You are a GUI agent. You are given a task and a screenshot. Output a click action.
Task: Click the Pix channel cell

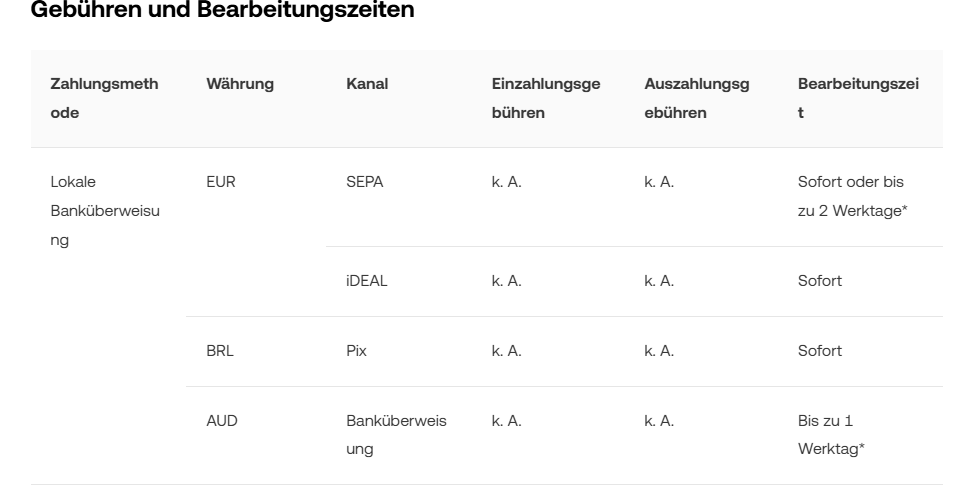click(x=356, y=351)
